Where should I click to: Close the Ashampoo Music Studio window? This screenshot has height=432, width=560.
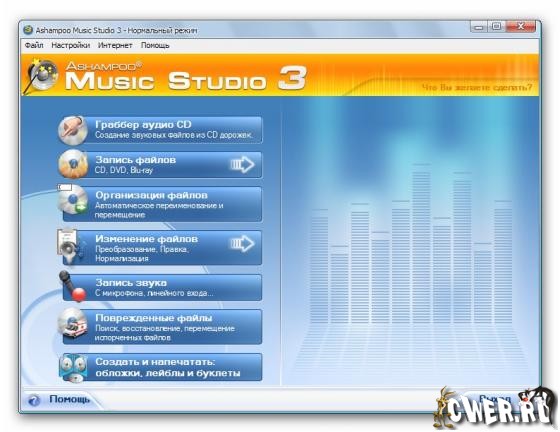click(520, 27)
